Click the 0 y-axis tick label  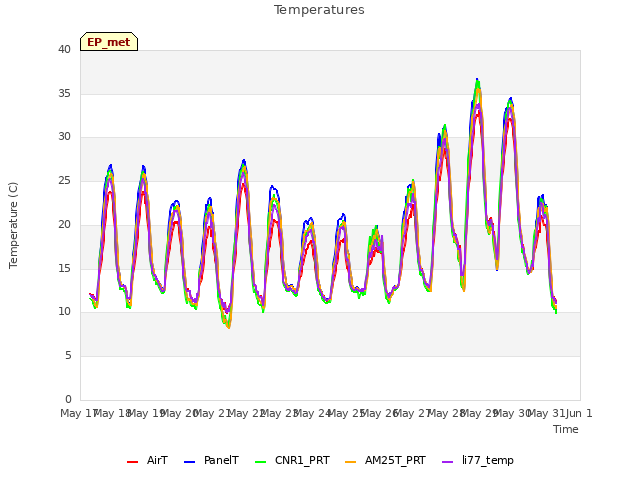point(68,399)
